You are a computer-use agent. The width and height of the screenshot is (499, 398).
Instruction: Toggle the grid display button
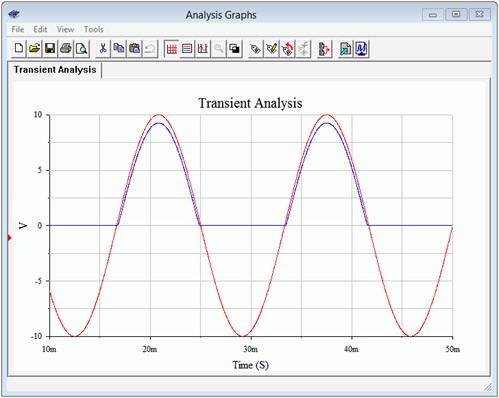pyautogui.click(x=172, y=49)
